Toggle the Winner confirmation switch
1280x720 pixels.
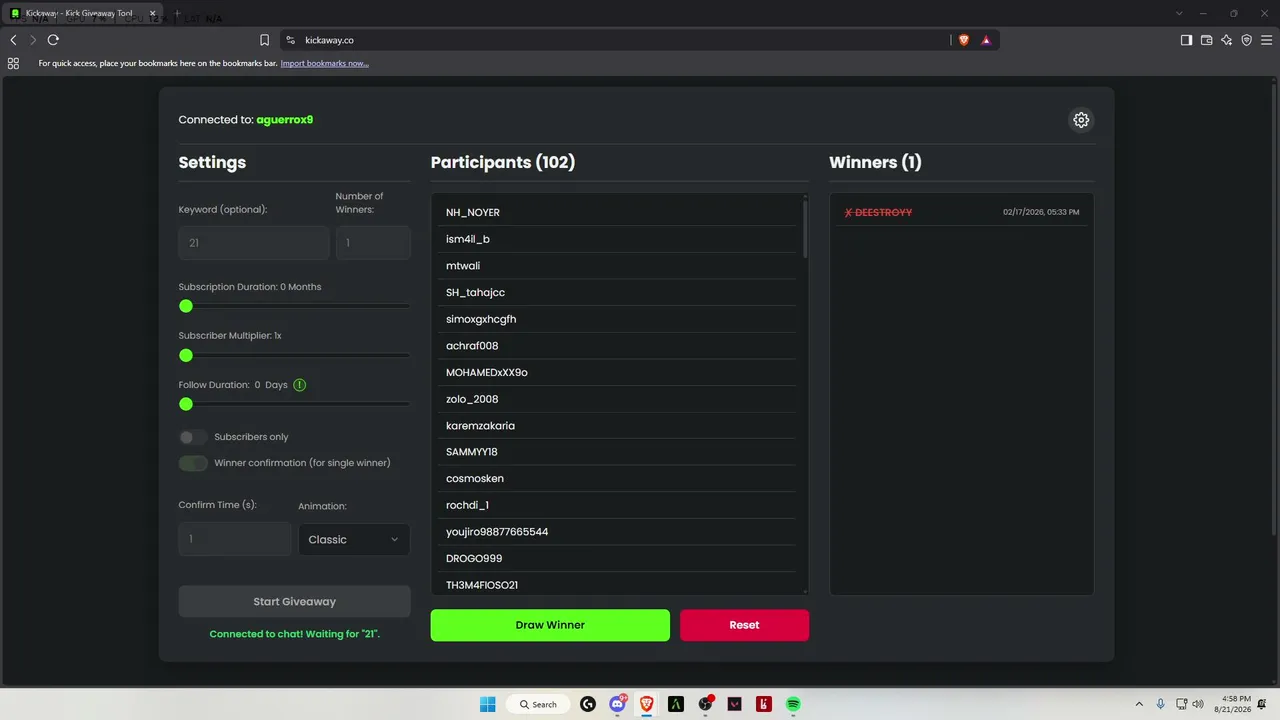193,463
